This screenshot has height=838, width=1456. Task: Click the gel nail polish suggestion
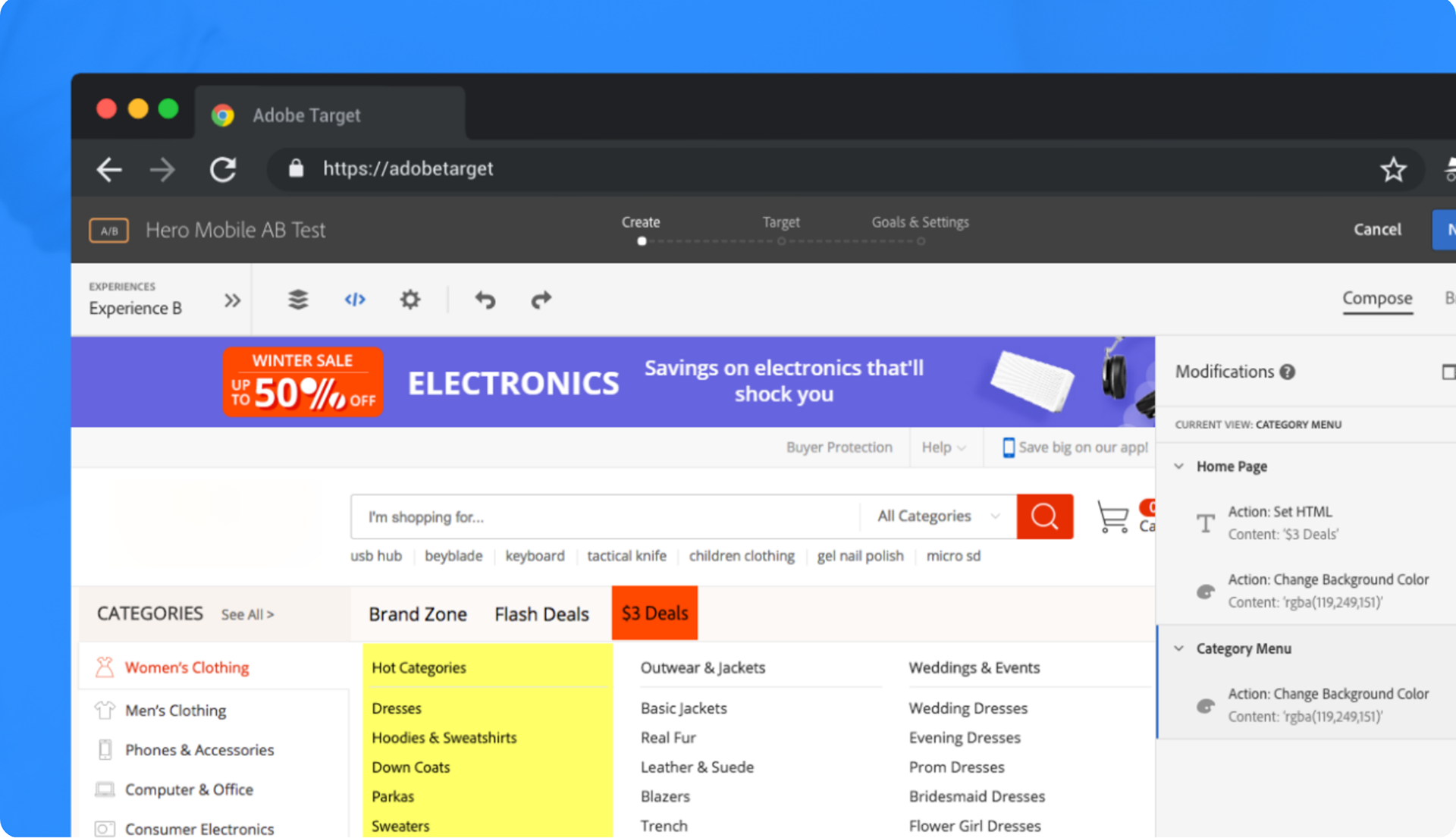(860, 556)
